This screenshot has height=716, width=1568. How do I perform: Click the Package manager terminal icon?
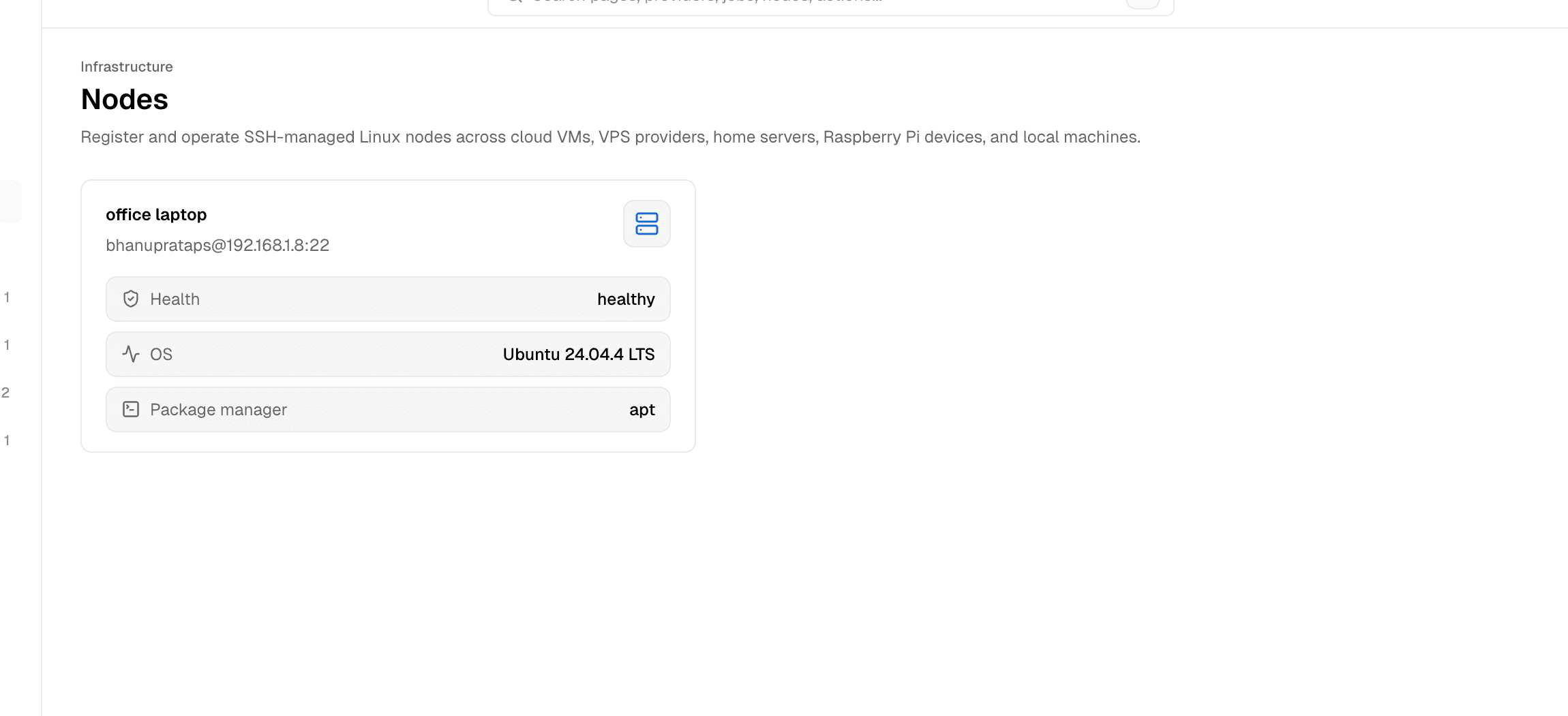[131, 409]
